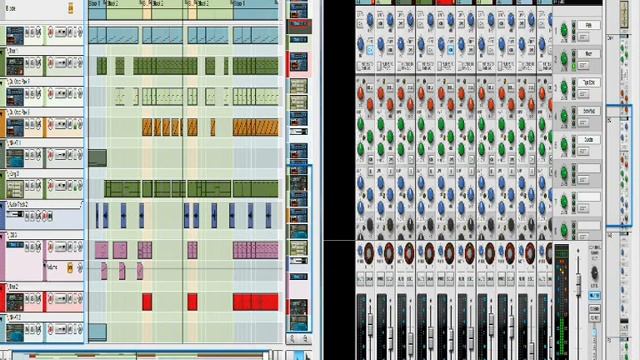Click the first FX return name field in master section
The width and height of the screenshot is (640, 360).
[589, 25]
